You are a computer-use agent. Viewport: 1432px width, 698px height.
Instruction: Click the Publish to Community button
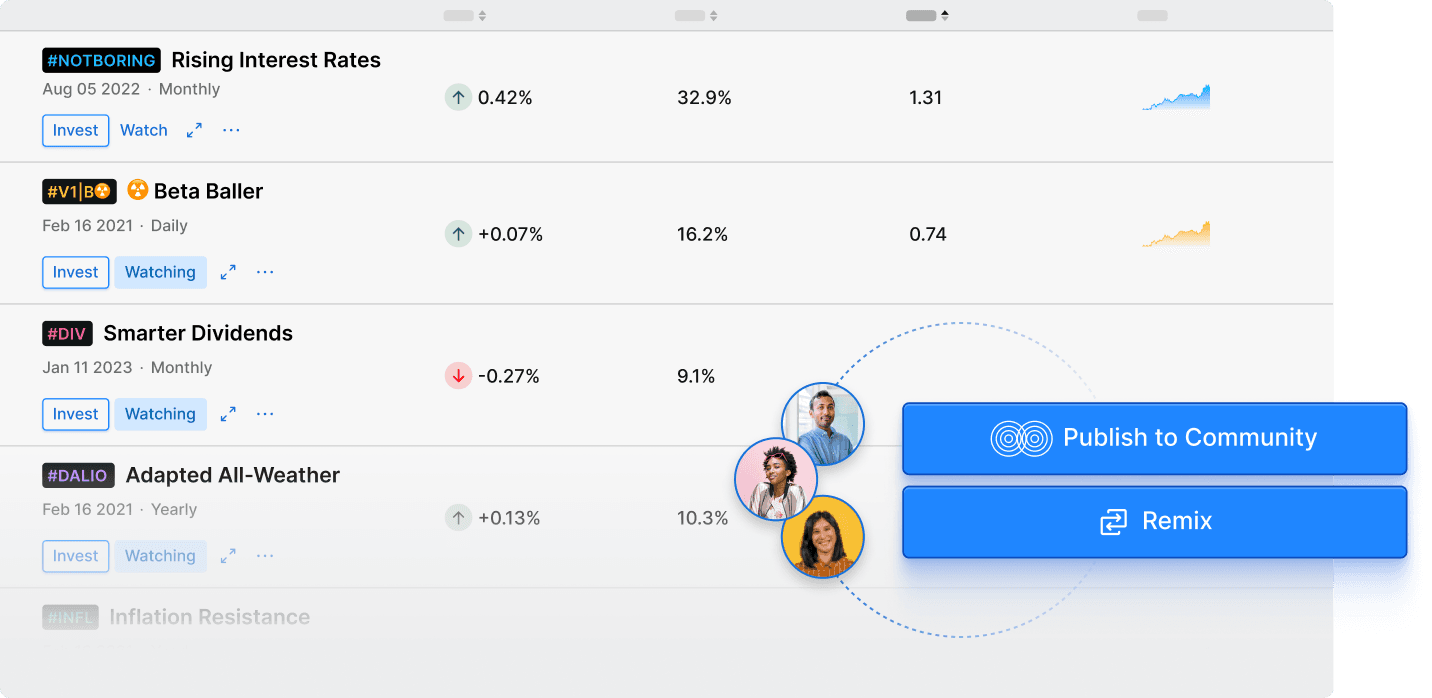coord(1154,438)
